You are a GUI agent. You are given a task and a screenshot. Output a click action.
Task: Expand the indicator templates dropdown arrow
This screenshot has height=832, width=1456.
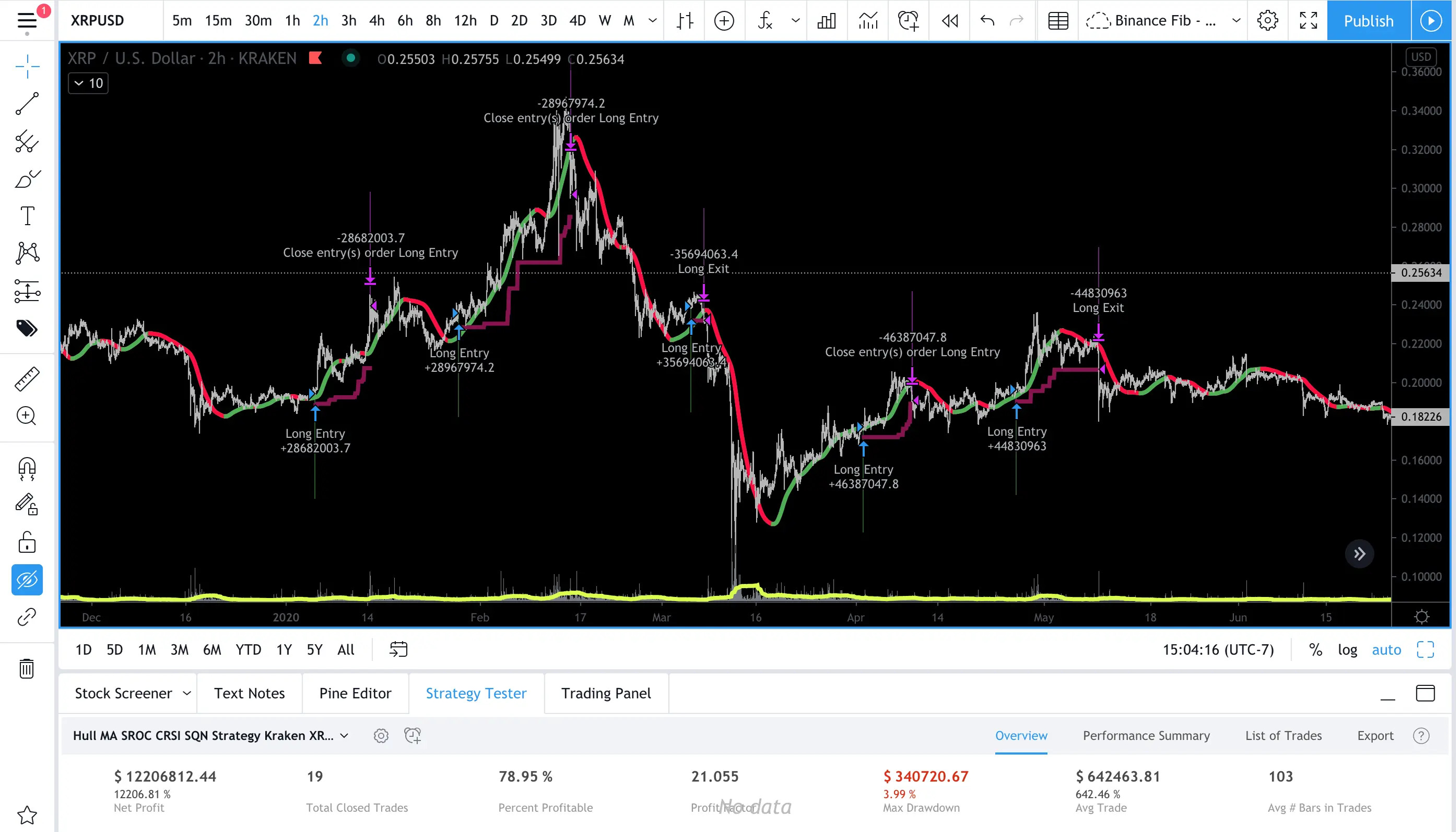click(795, 21)
